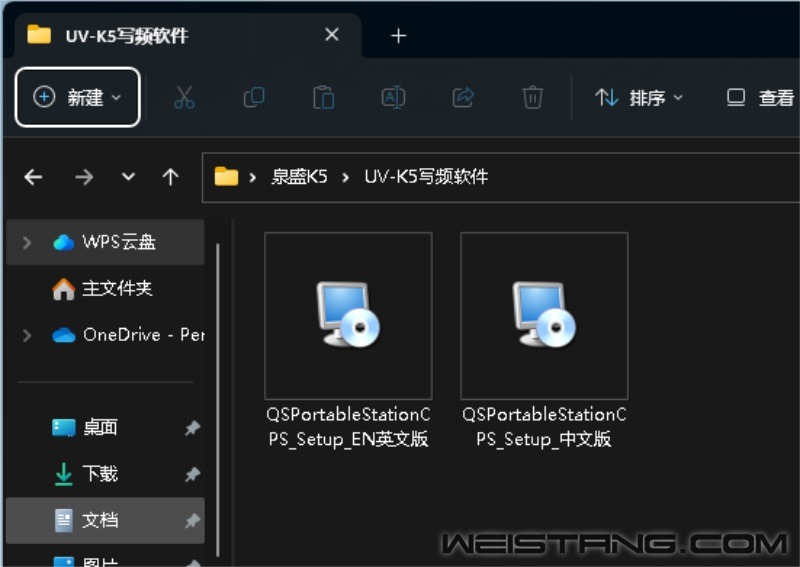800x567 pixels.
Task: Click the folder icon on the tab
Action: 39,34
